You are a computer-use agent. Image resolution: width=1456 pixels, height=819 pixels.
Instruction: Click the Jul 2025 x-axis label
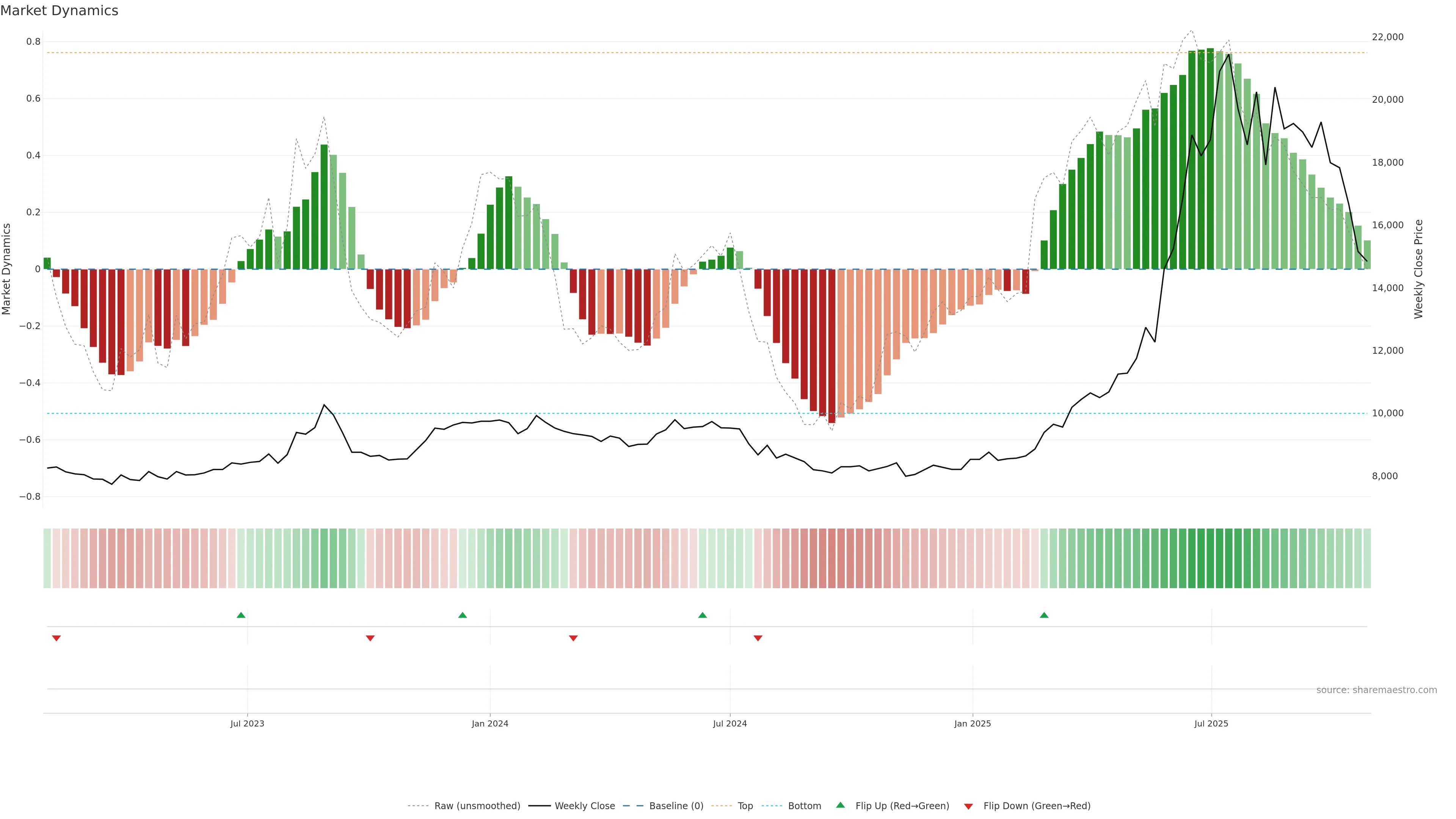tap(1211, 723)
